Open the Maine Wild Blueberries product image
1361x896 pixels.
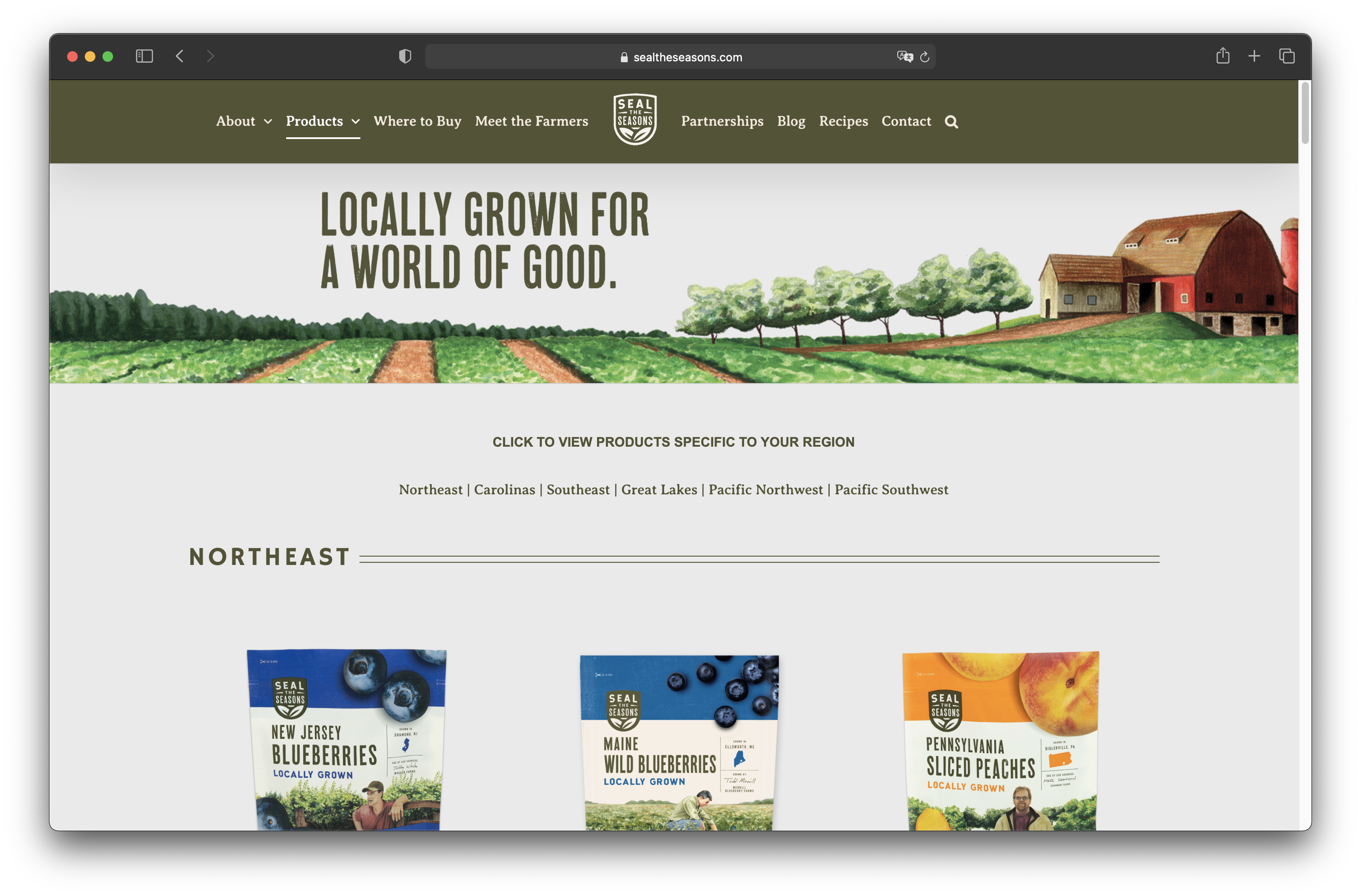pyautogui.click(x=679, y=742)
